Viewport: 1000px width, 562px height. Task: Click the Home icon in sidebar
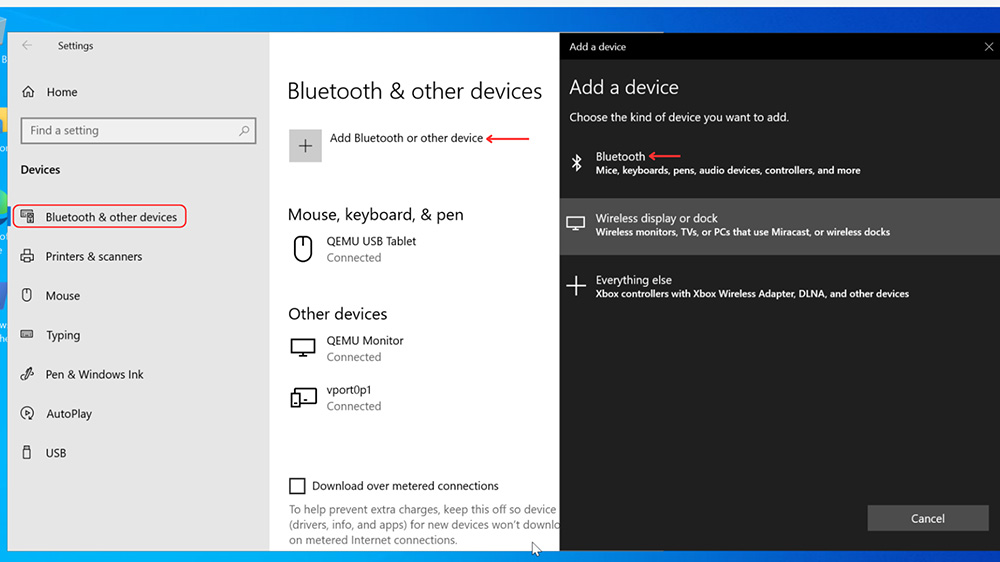coord(28,92)
